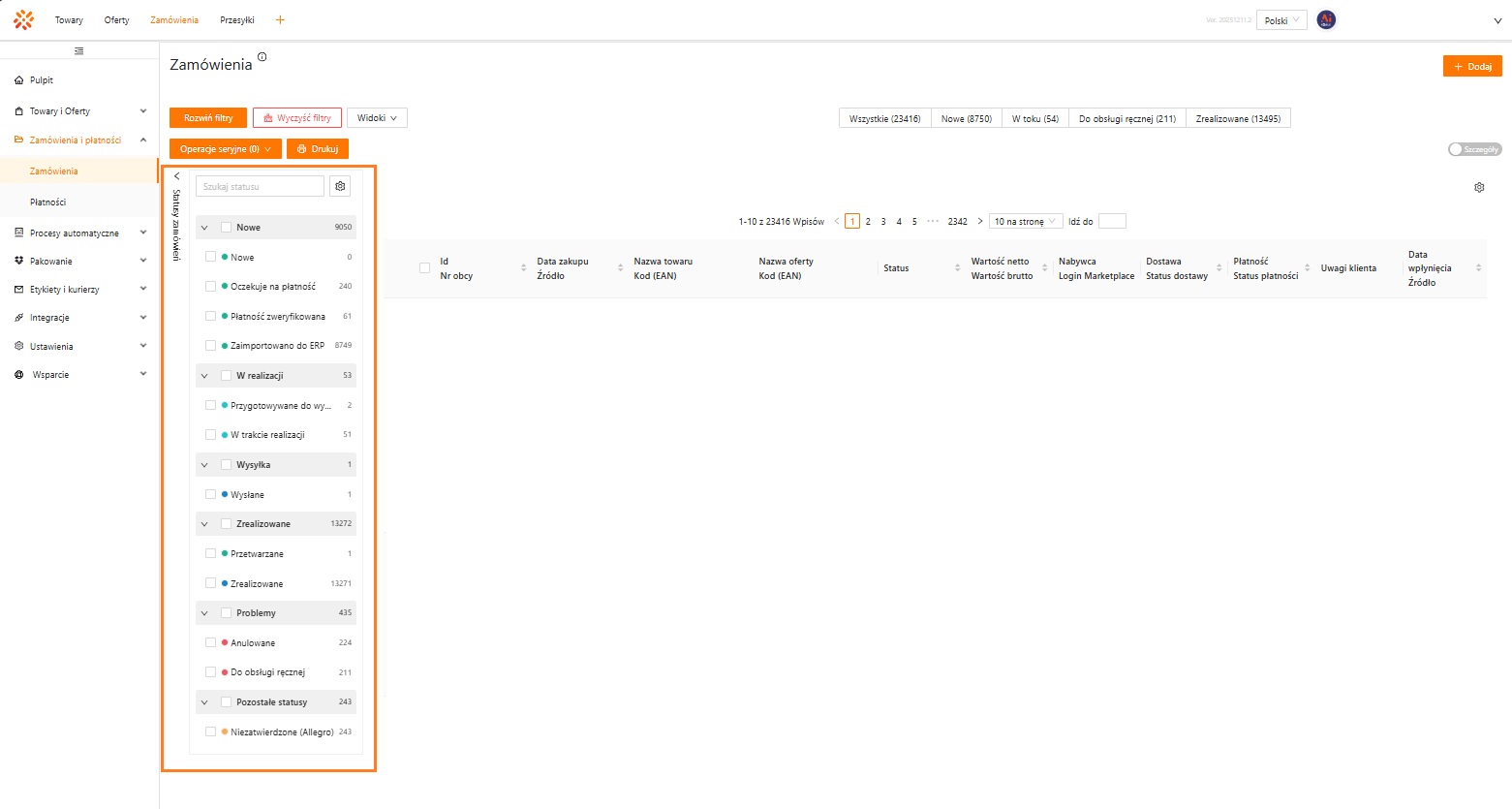Click the info icon next to Zamówienia title
Screen dimensions: 1512x809
[x=262, y=57]
